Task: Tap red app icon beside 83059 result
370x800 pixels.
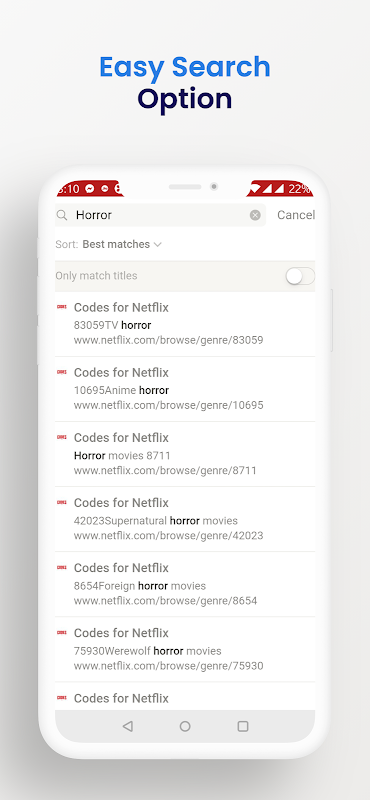Action: 62,307
